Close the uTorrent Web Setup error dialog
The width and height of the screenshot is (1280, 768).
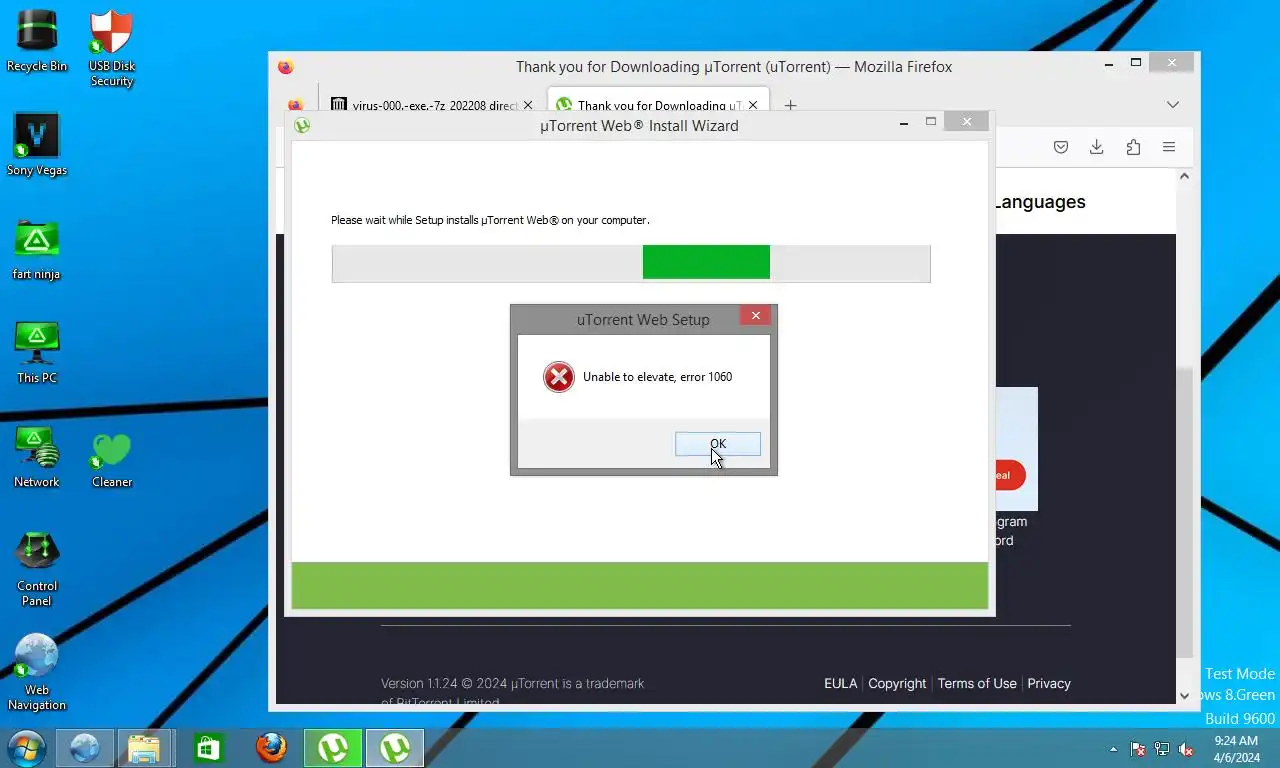[755, 316]
